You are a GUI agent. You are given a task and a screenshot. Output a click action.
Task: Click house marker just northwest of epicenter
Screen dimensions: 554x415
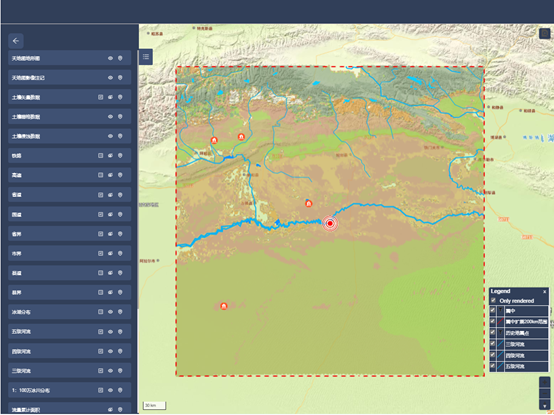(x=308, y=203)
